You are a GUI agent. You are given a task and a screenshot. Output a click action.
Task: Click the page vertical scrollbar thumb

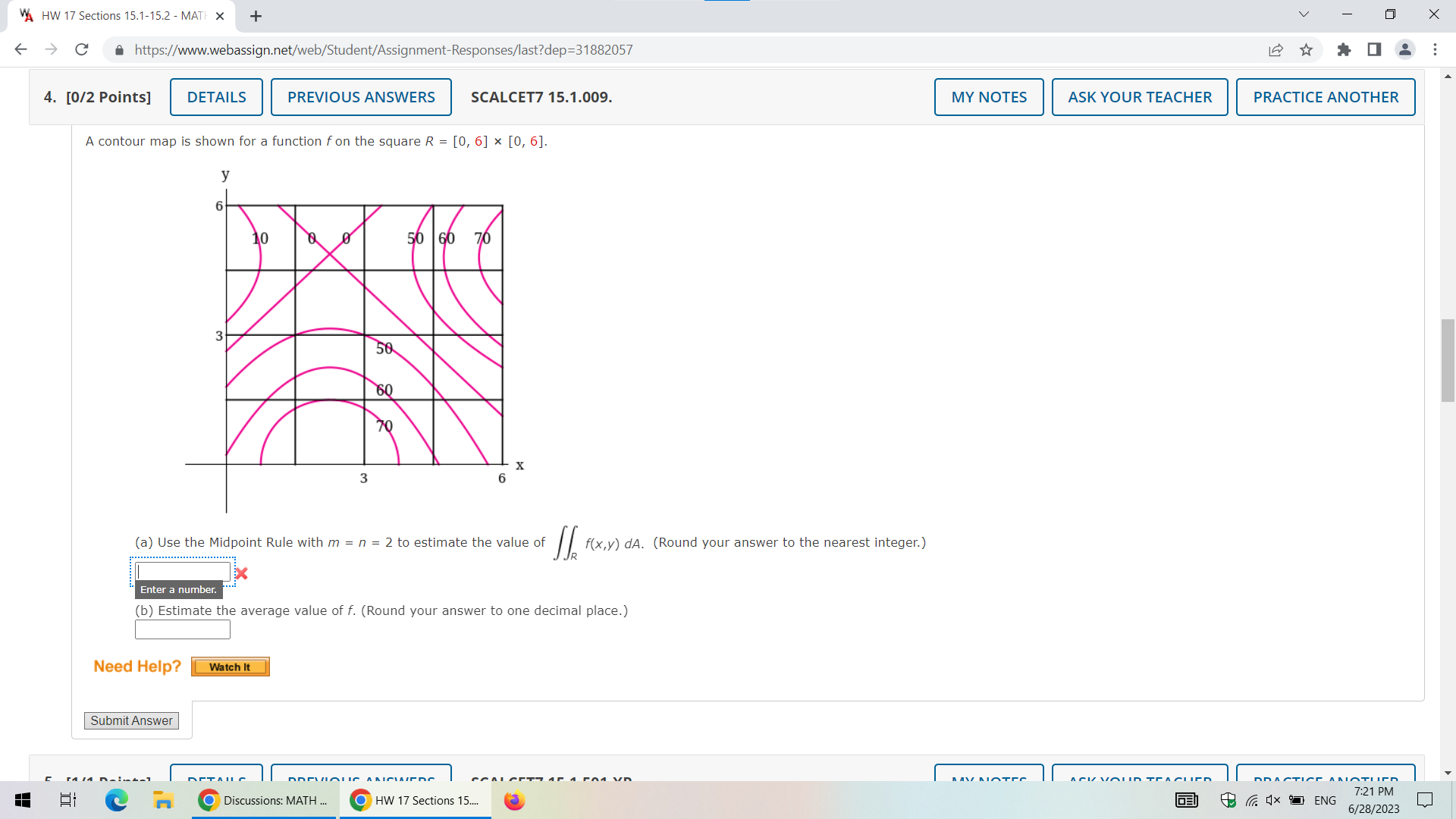pyautogui.click(x=1448, y=360)
